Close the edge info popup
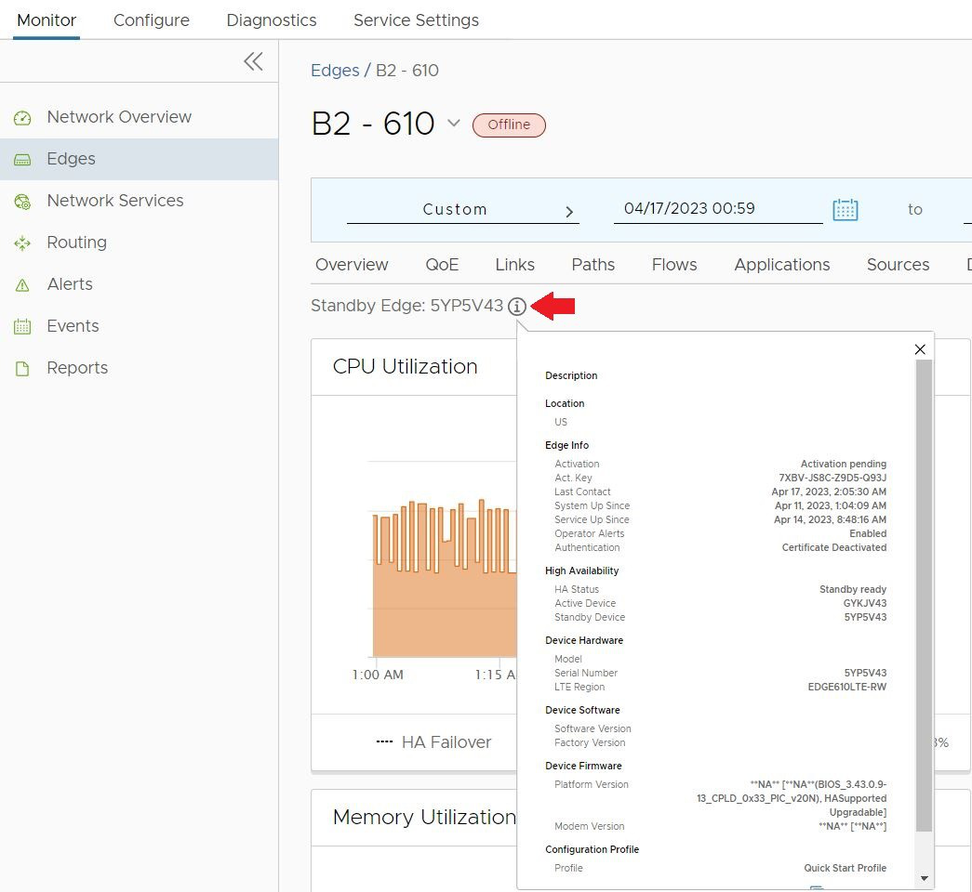Viewport: 972px width, 892px height. click(x=920, y=349)
